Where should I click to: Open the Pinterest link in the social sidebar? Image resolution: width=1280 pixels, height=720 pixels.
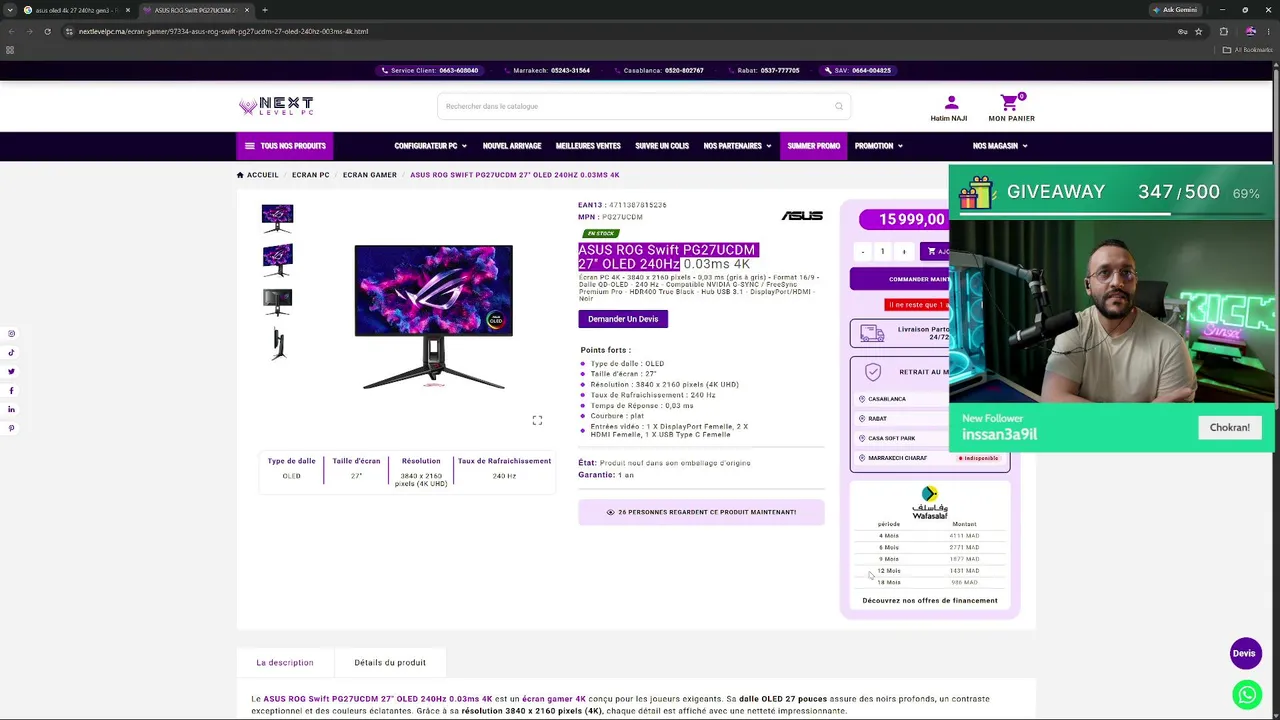point(12,428)
